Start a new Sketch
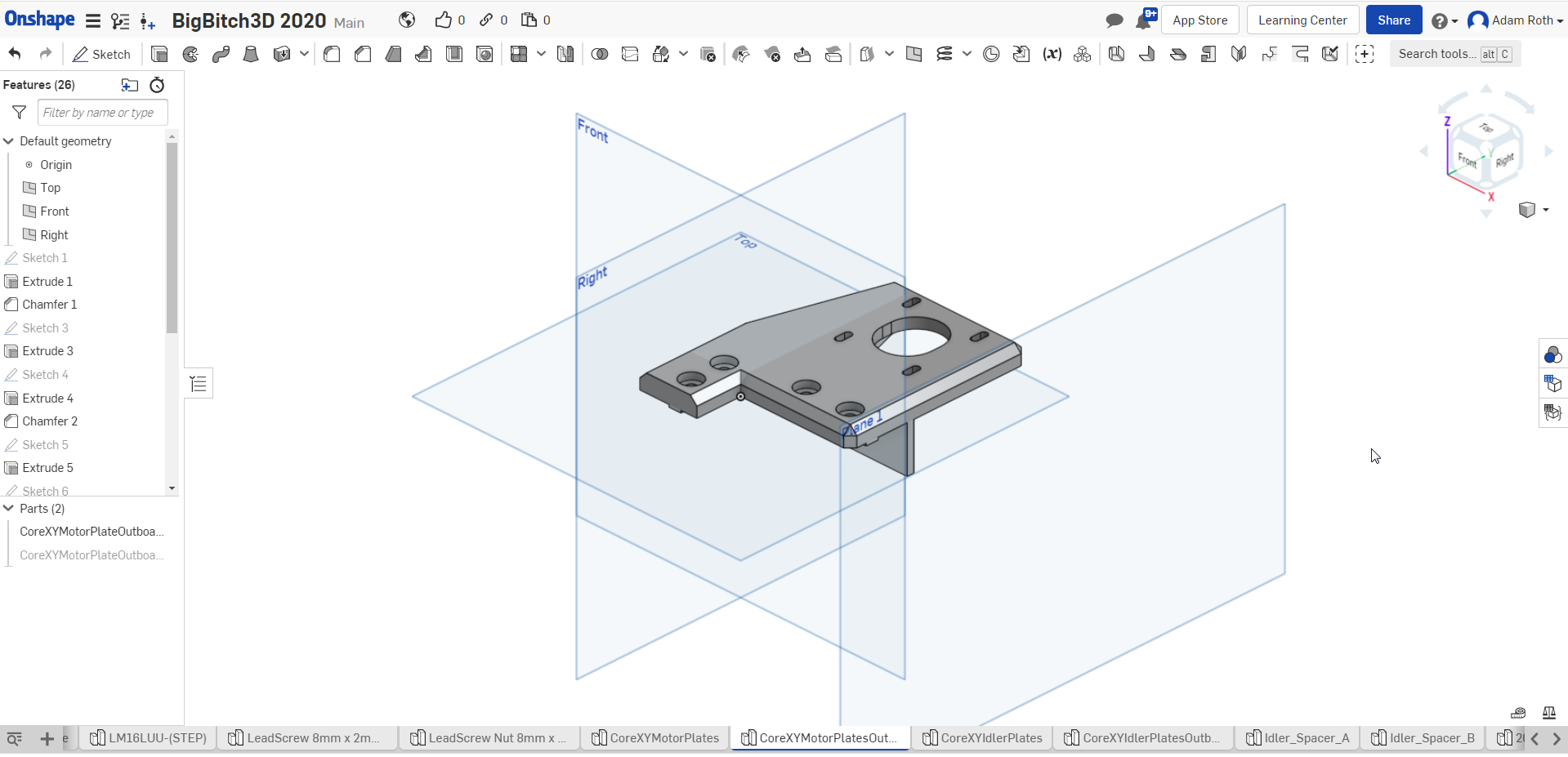1568x757 pixels. (101, 54)
